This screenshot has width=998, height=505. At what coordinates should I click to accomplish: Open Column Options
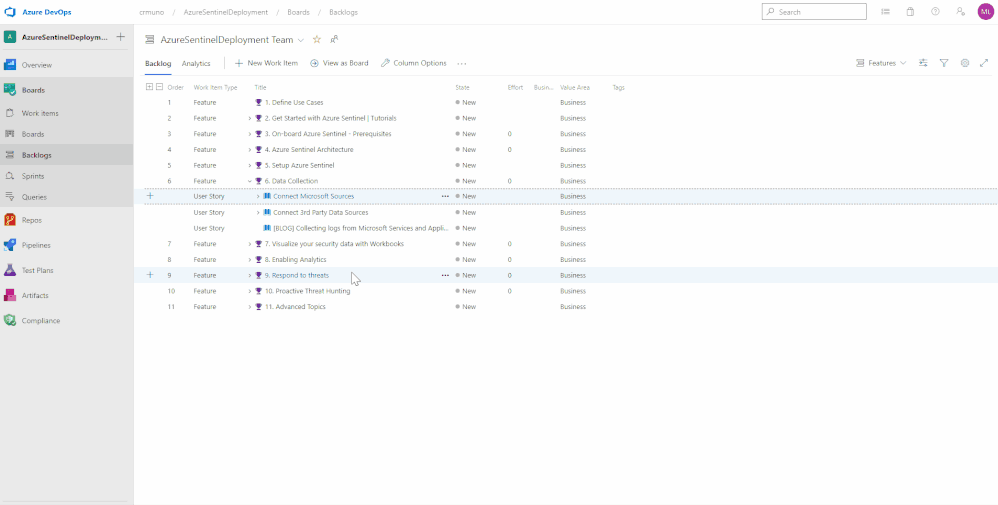[x=414, y=63]
